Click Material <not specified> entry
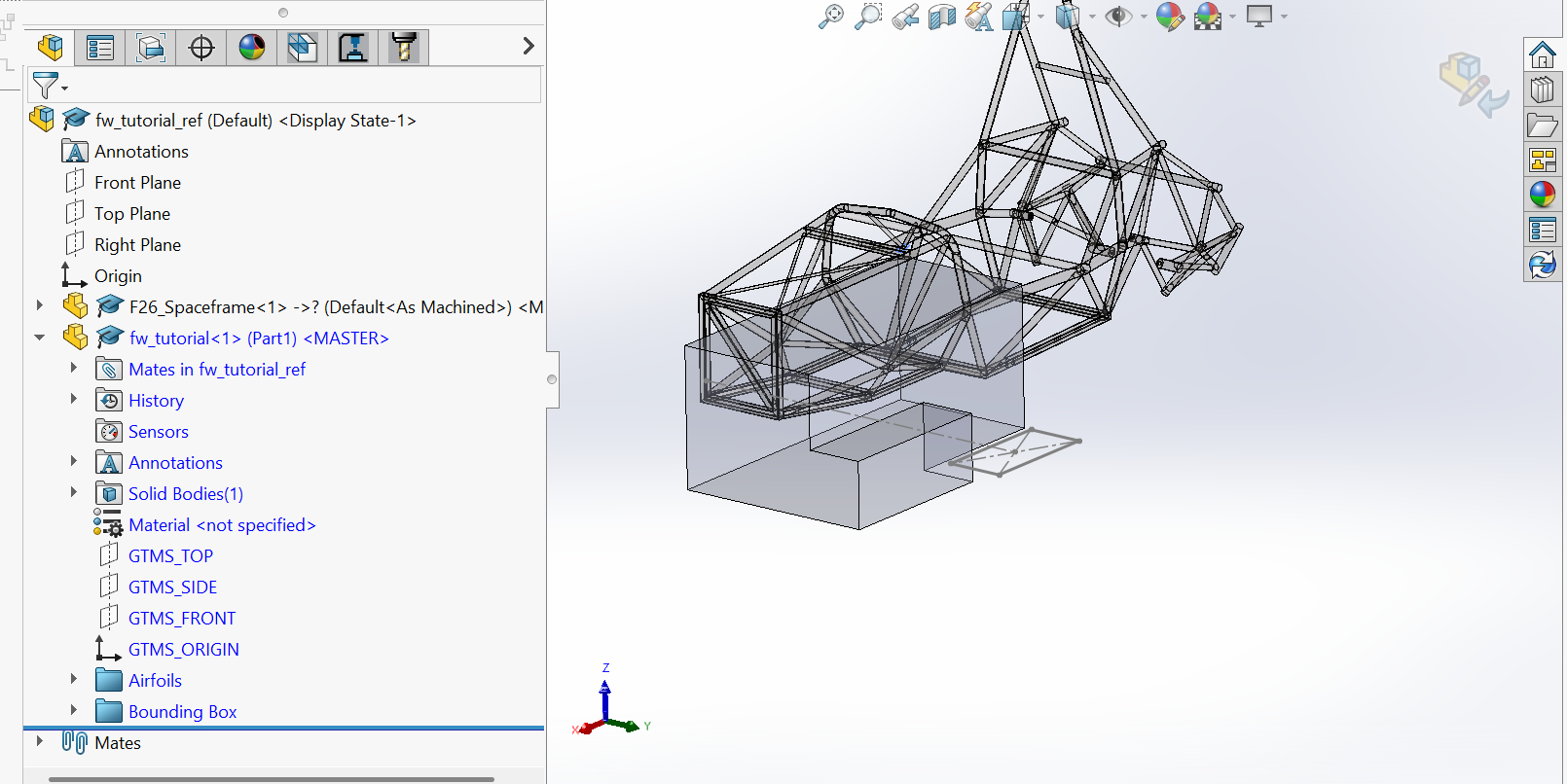 [x=222, y=525]
